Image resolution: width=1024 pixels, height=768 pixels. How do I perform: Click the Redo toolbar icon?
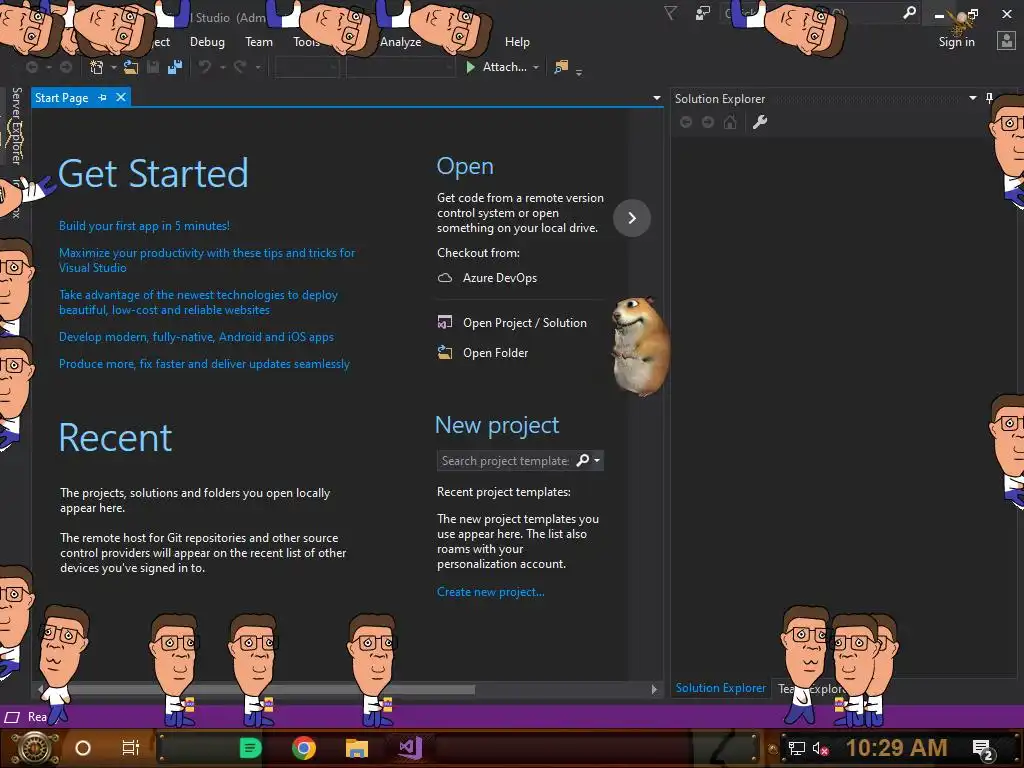[x=240, y=67]
